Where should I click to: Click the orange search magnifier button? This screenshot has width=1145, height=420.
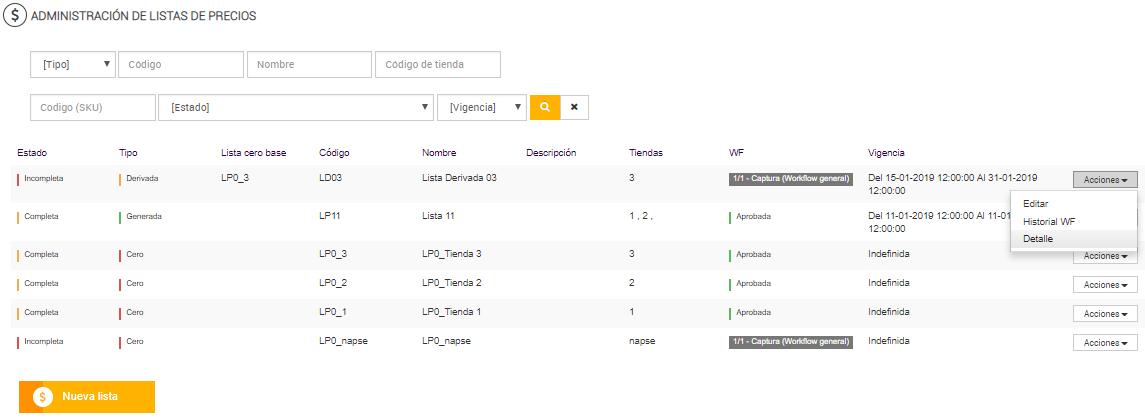544,107
